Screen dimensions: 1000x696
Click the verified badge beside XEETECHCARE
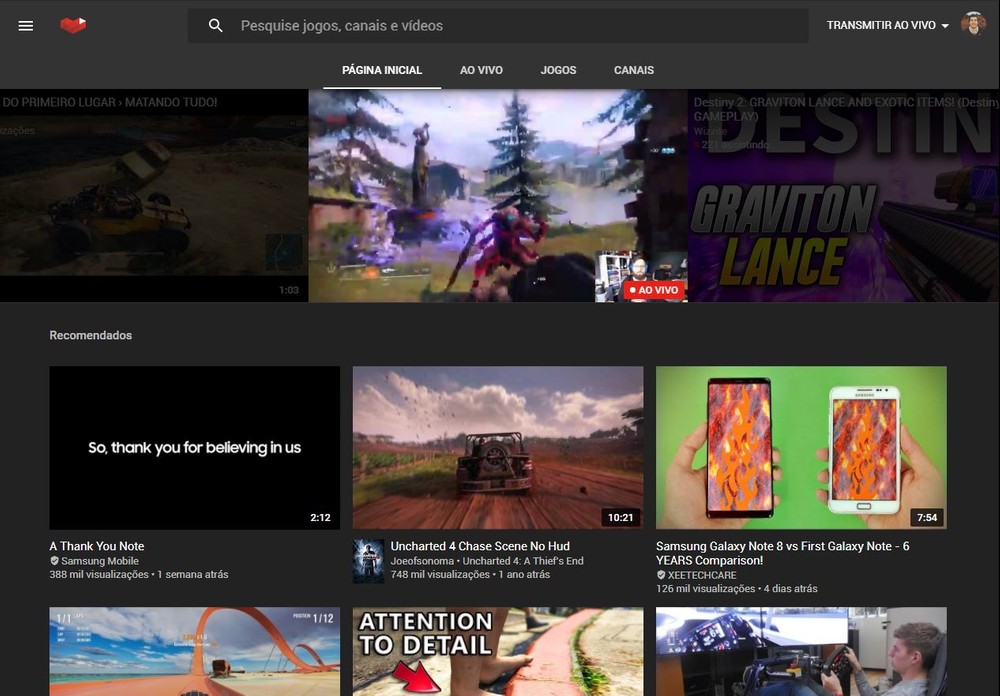pos(661,576)
